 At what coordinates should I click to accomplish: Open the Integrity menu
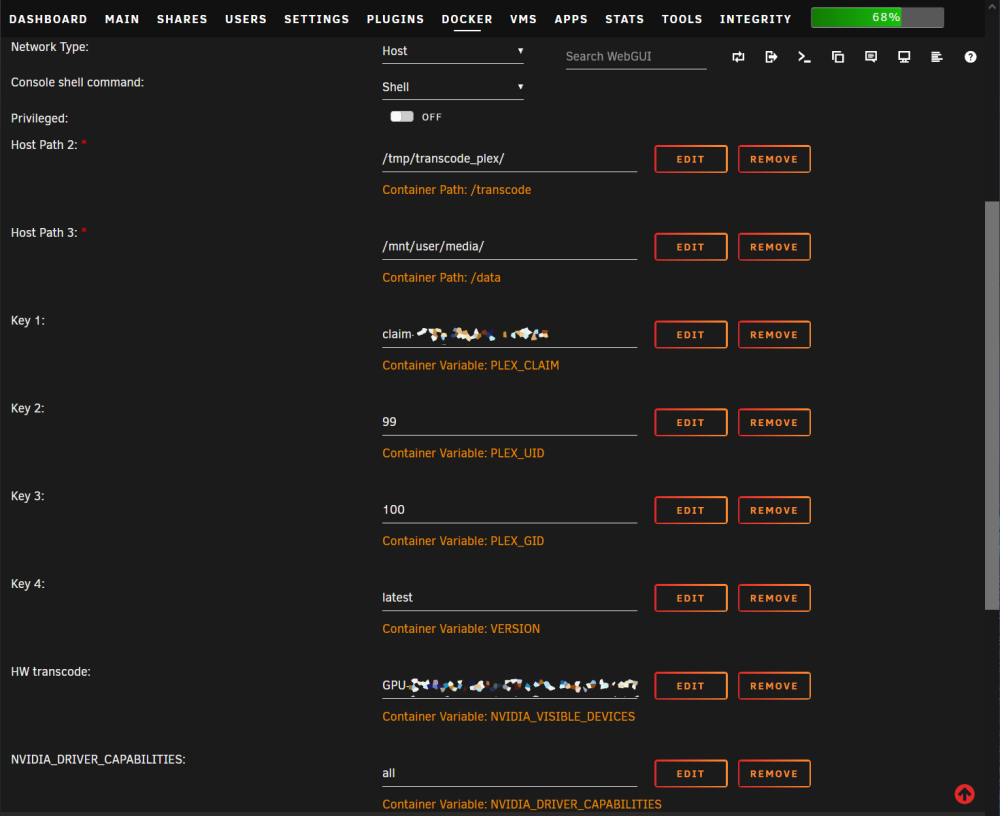(x=755, y=19)
